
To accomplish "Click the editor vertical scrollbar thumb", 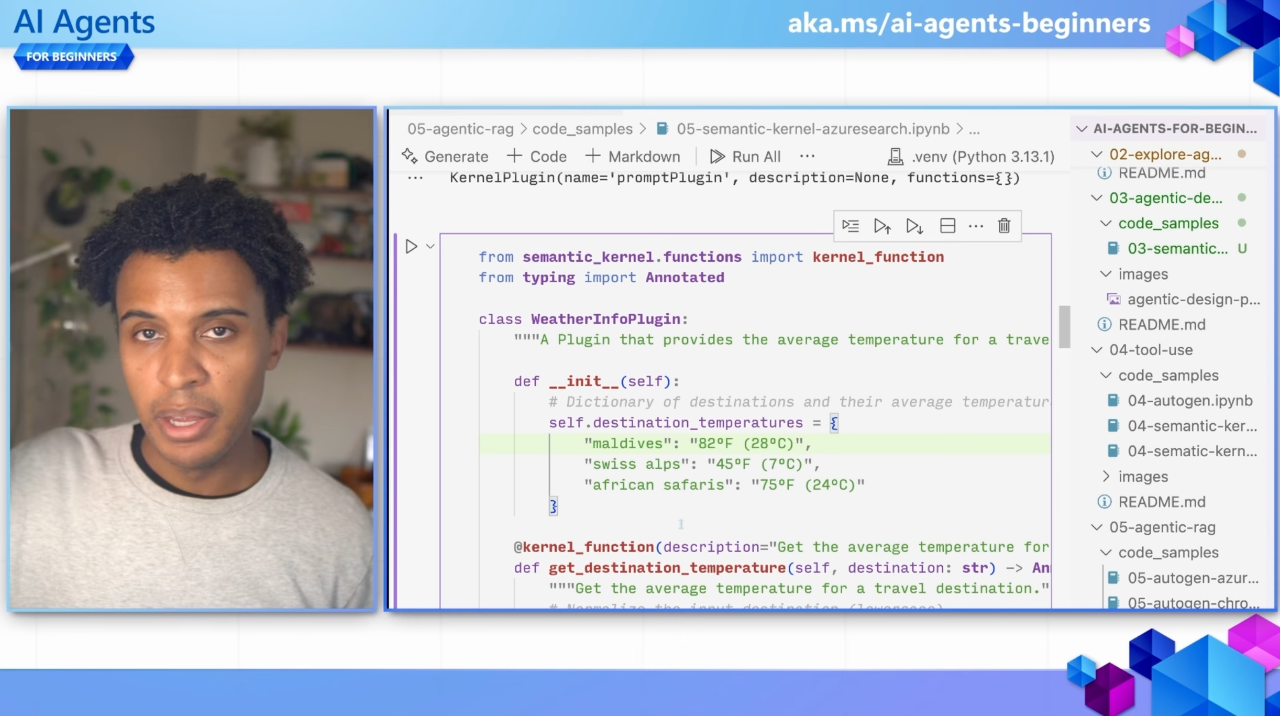I will 1065,327.
